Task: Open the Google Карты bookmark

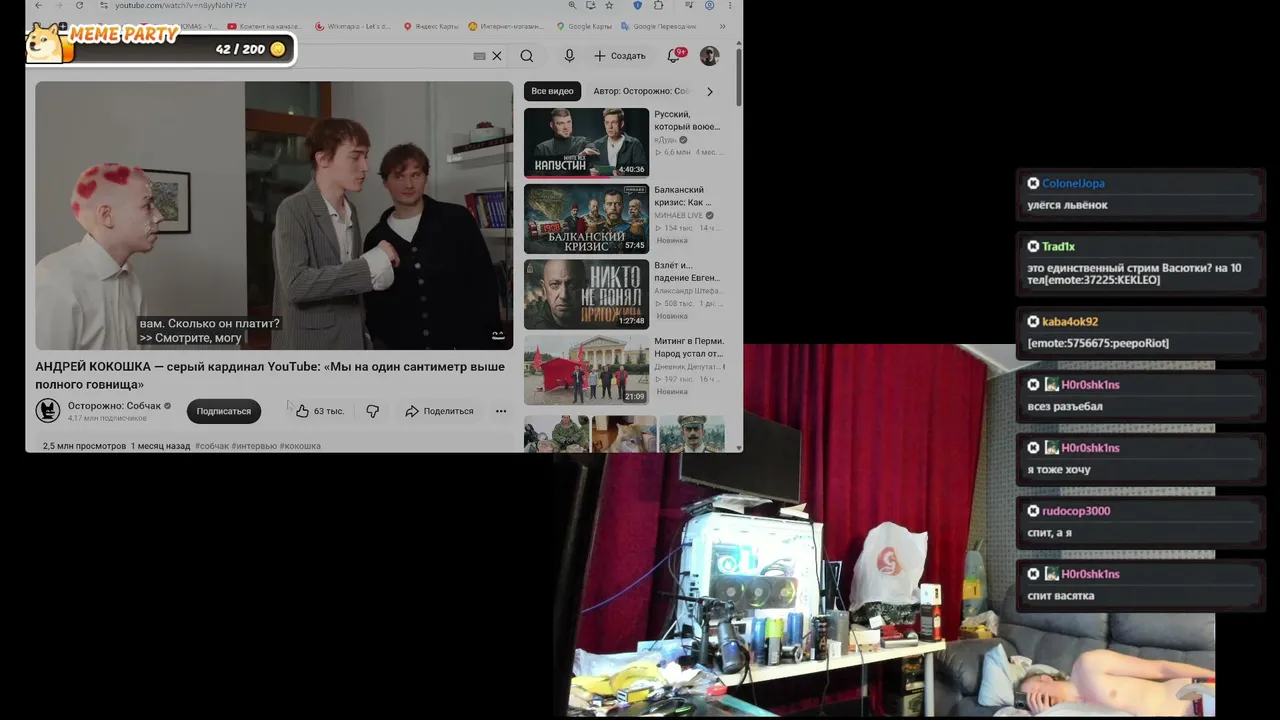Action: tap(583, 26)
